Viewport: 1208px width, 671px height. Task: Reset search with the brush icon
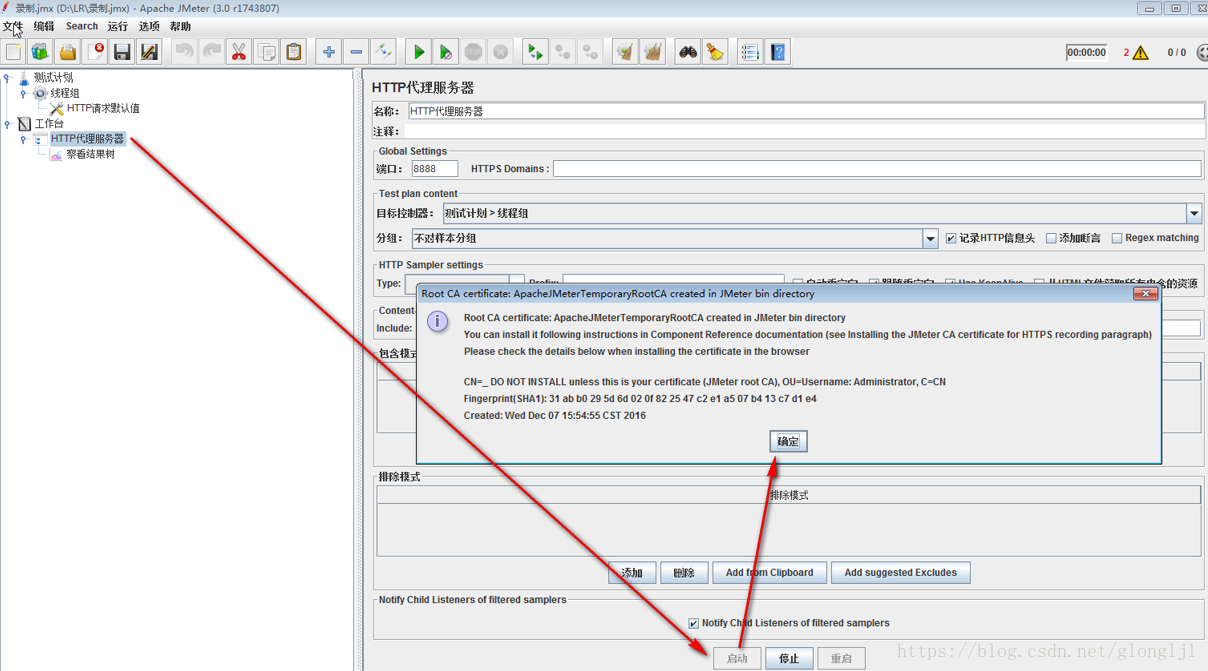click(x=714, y=52)
